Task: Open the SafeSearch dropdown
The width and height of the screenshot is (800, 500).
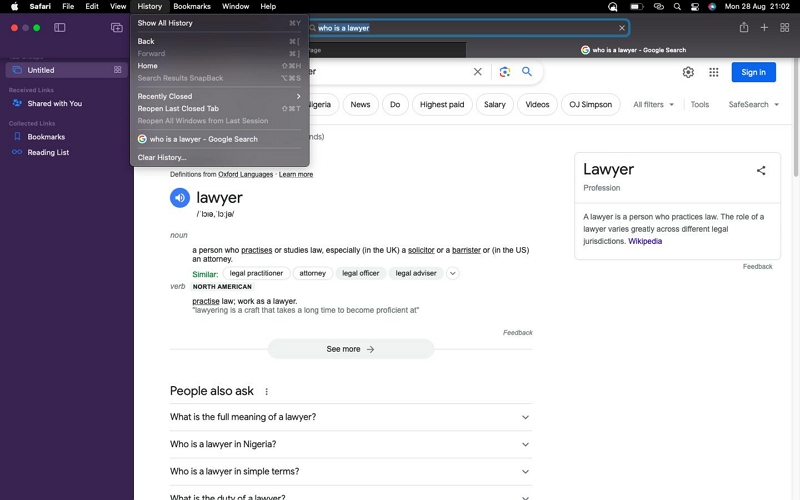Action: 754,104
